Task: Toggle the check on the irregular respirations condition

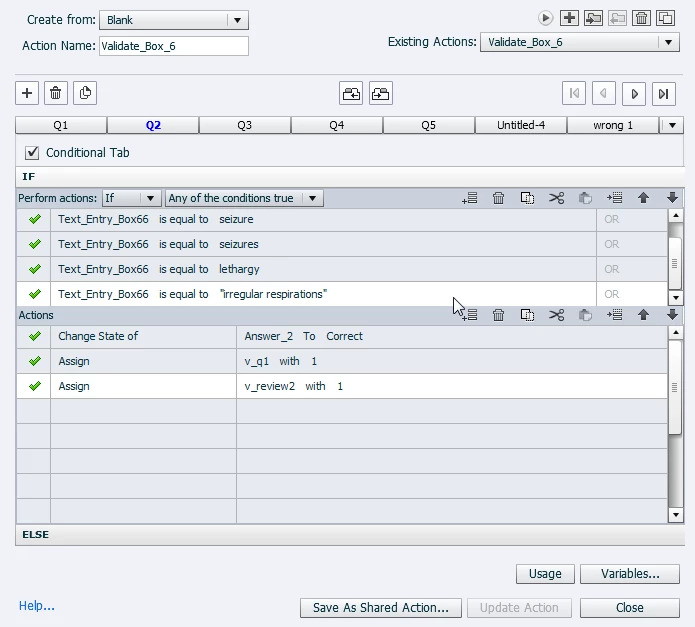Action: click(x=35, y=294)
